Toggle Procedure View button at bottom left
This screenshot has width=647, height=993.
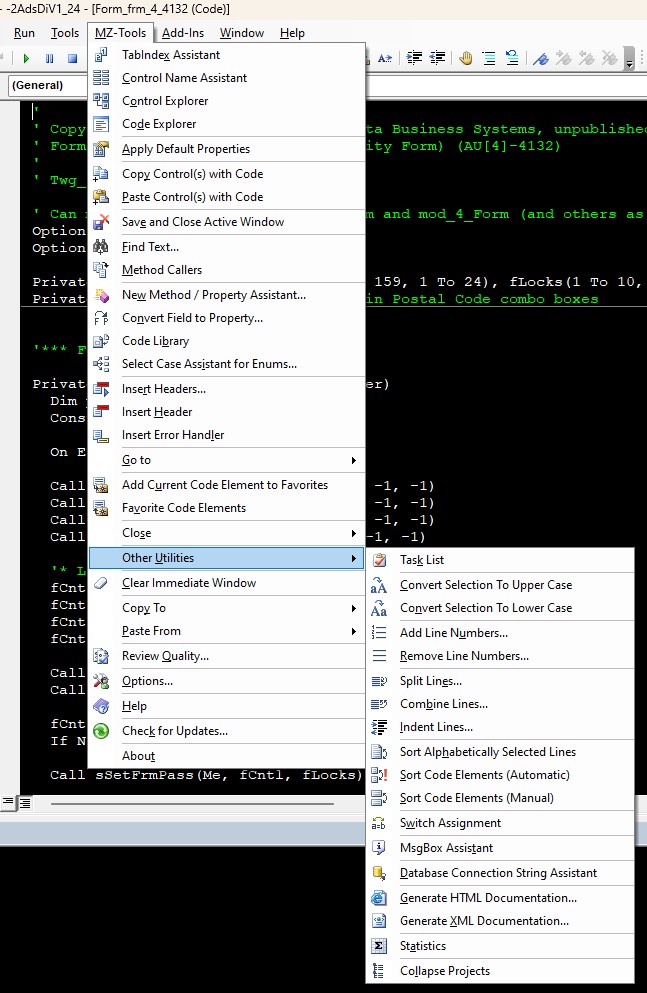click(x=8, y=802)
